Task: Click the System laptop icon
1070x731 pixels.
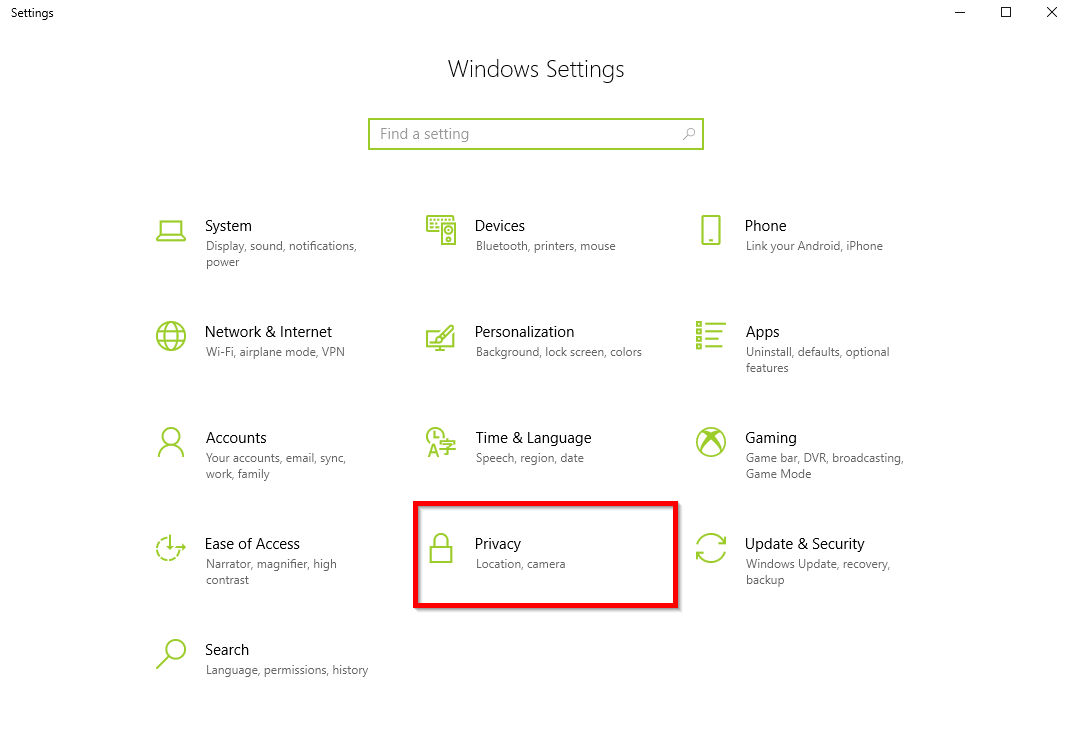Action: pyautogui.click(x=171, y=230)
